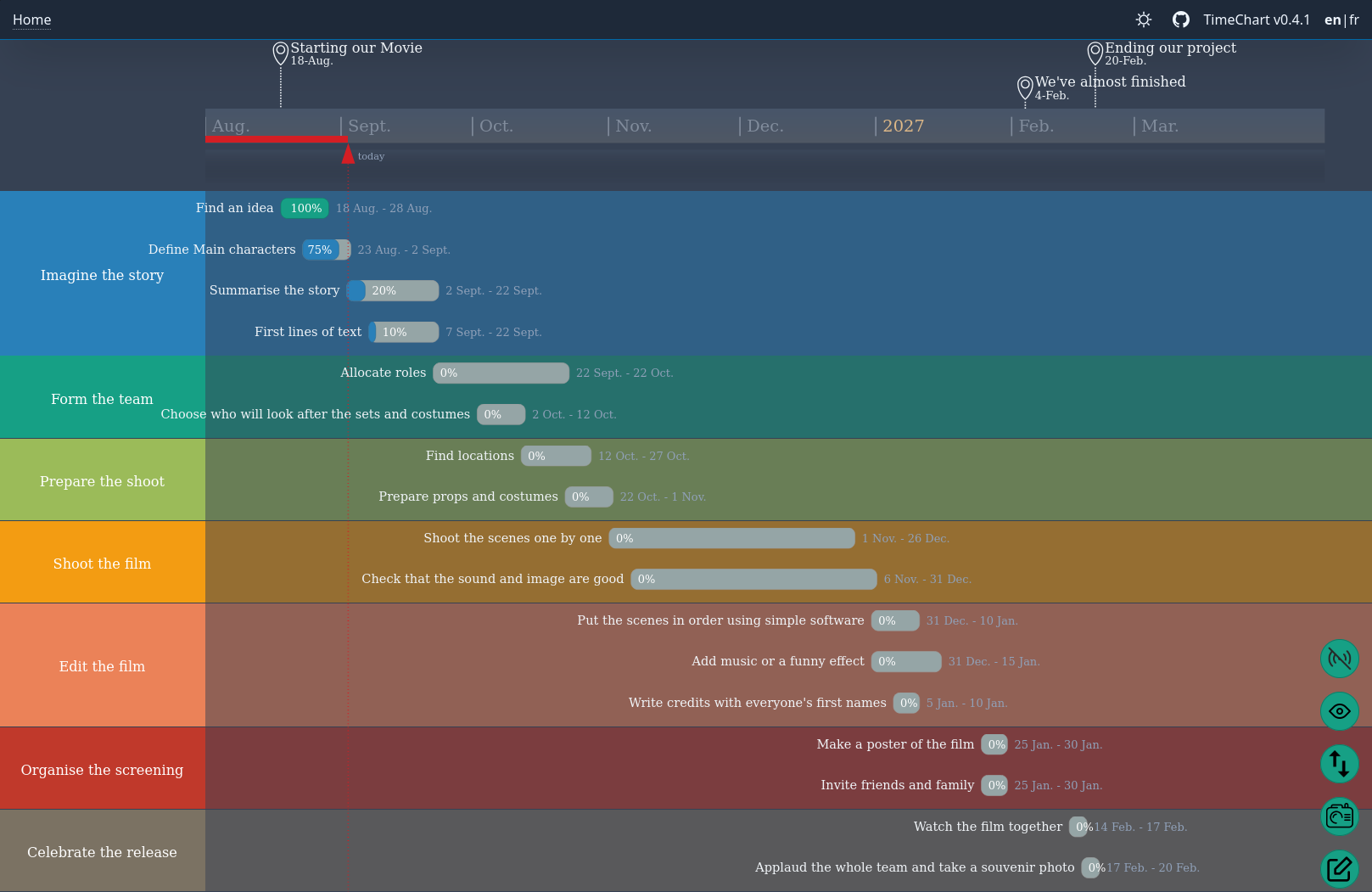Open the TimeChart v0.4.1 link

click(1257, 20)
